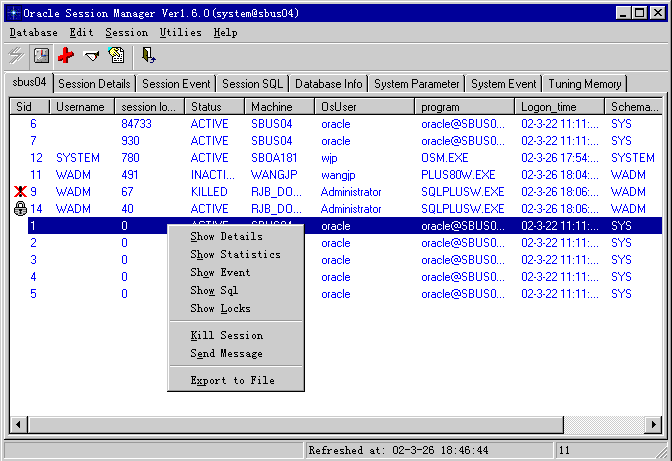Select session row with Sid 3
The height and width of the screenshot is (461, 672).
pos(336,260)
